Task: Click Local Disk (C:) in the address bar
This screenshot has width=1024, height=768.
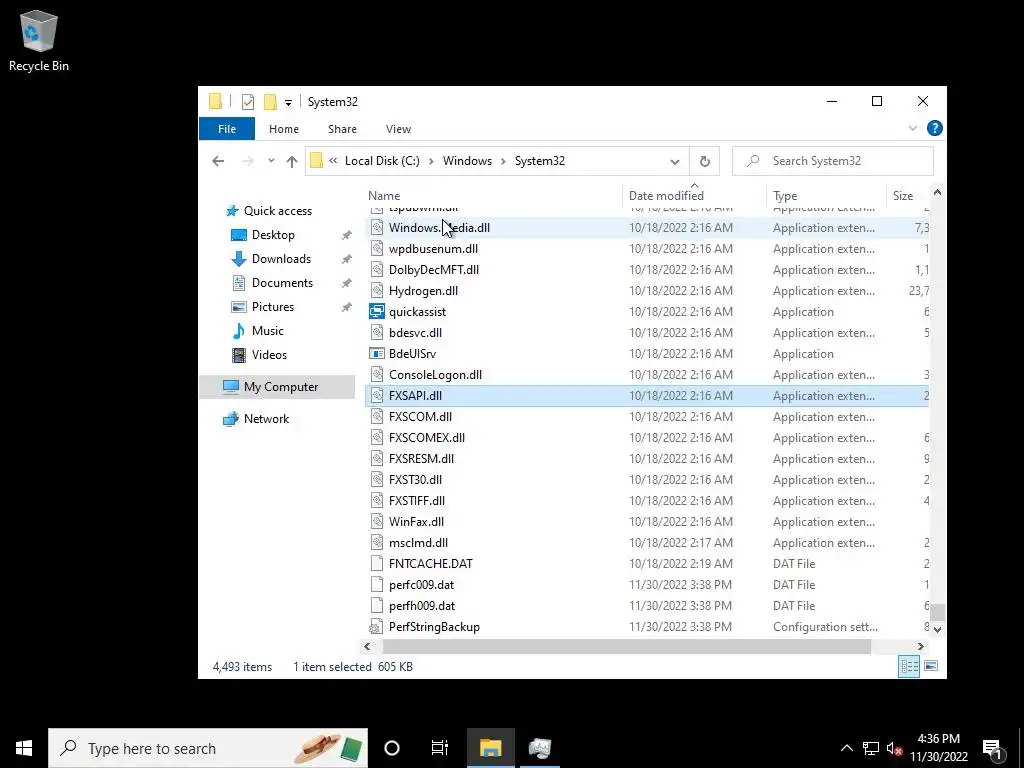Action: point(382,161)
